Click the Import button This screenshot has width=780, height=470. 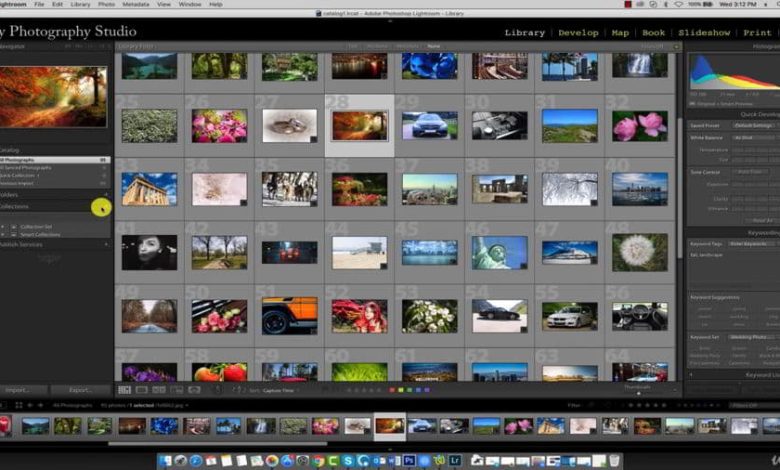pyautogui.click(x=24, y=390)
